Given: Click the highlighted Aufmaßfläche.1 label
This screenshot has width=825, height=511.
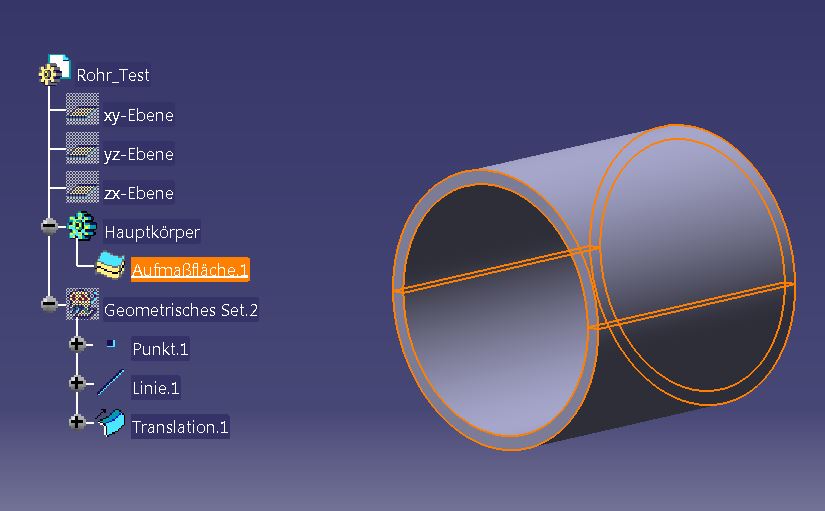Looking at the screenshot, I should (x=190, y=270).
